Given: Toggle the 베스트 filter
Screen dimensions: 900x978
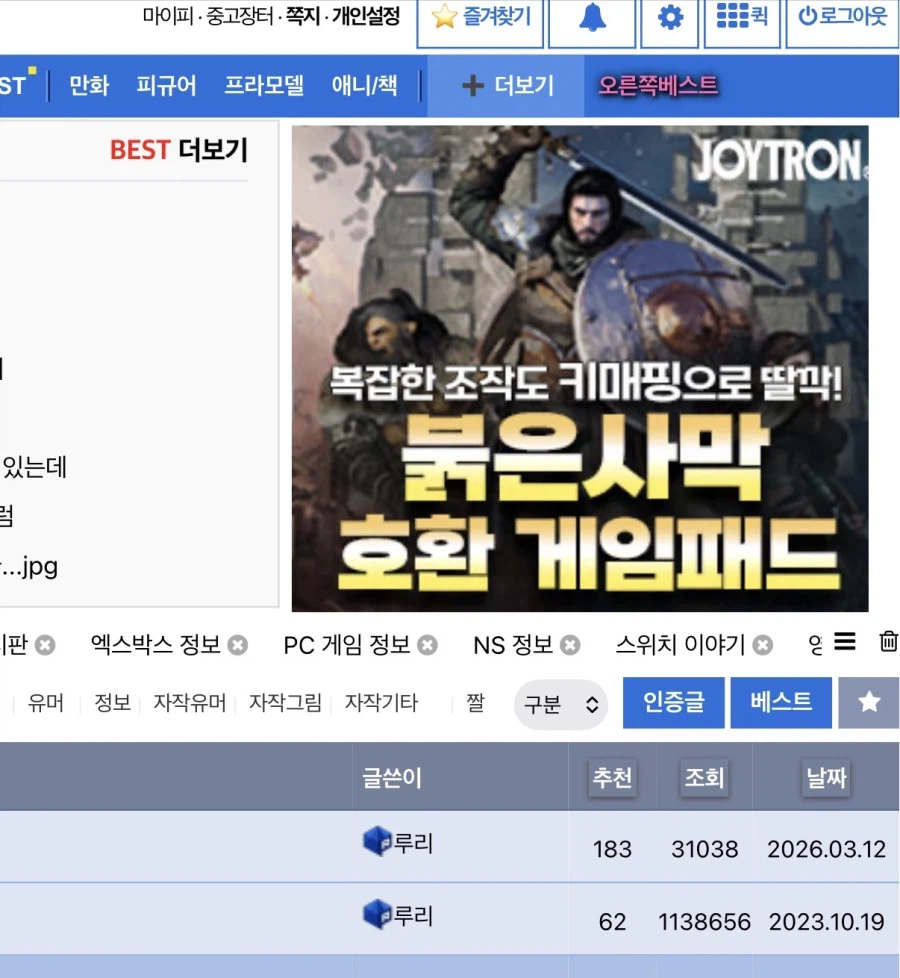Looking at the screenshot, I should (x=781, y=704).
